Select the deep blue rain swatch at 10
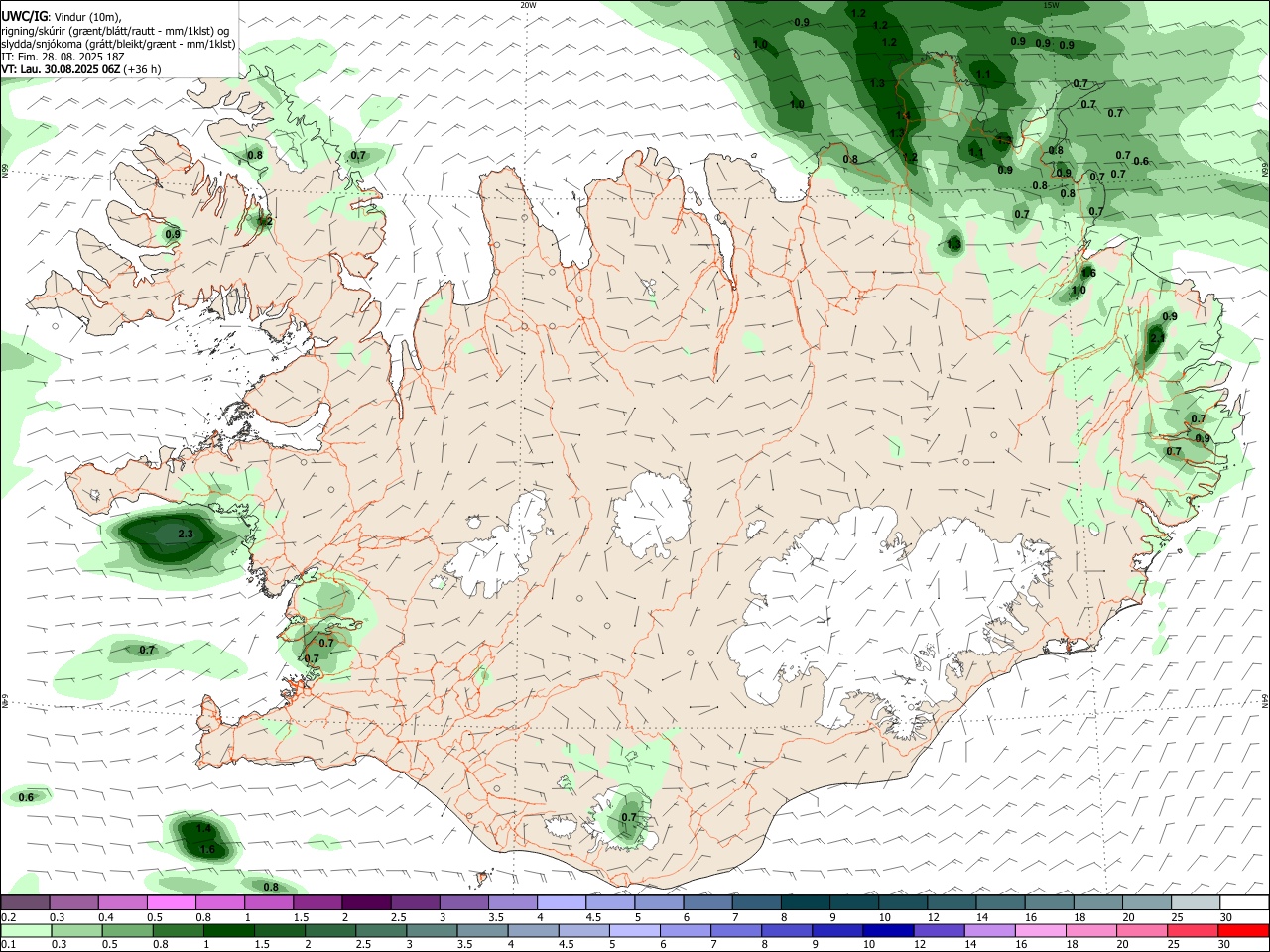 889,931
